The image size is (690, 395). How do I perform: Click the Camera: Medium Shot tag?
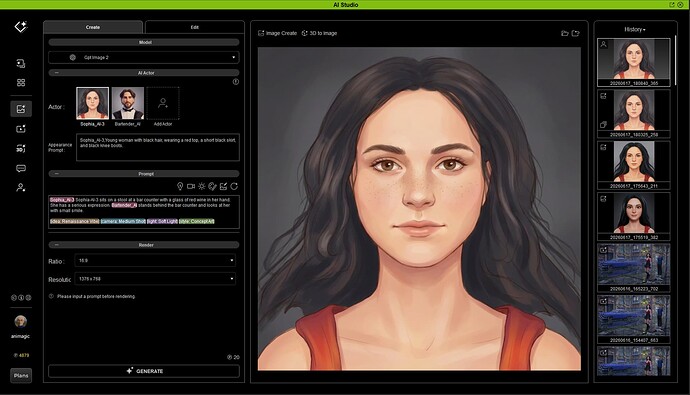123,222
